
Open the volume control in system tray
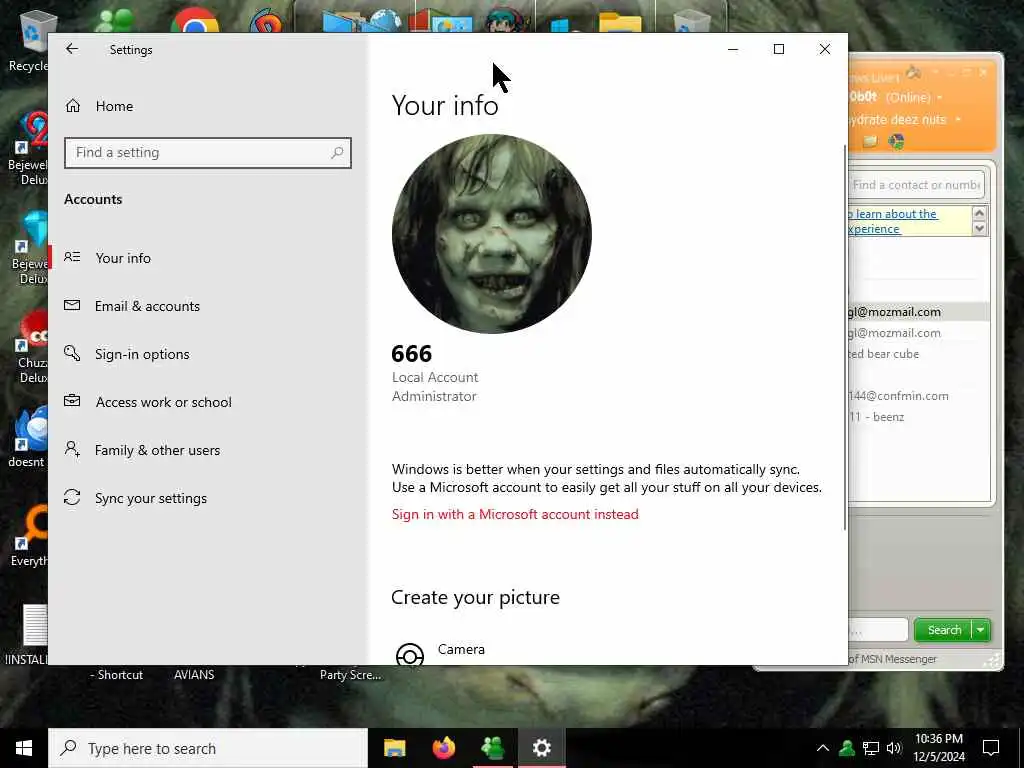[x=894, y=748]
